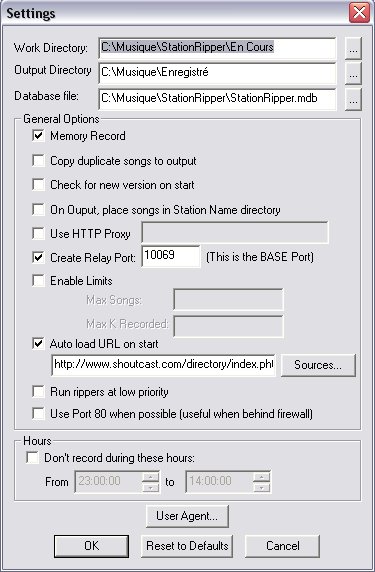This screenshot has width=375, height=572.
Task: Click the shoutcast URL text field
Action: click(163, 364)
